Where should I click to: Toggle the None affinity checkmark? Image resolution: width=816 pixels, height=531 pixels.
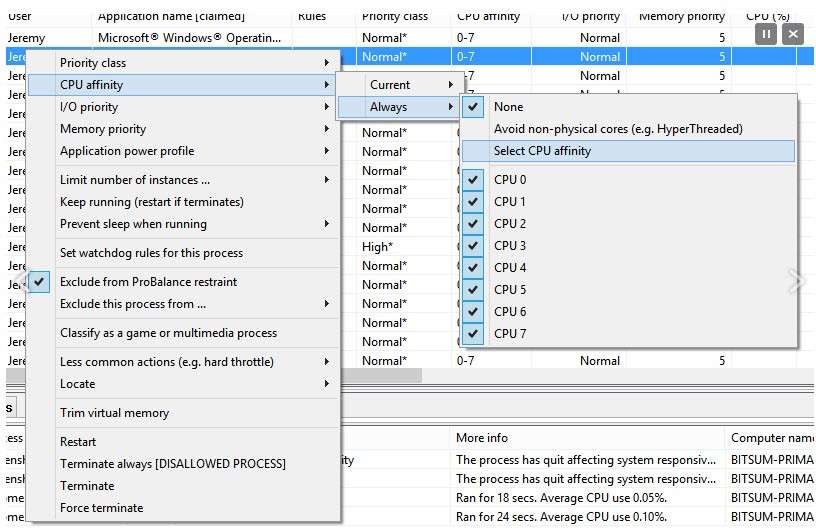tap(473, 107)
